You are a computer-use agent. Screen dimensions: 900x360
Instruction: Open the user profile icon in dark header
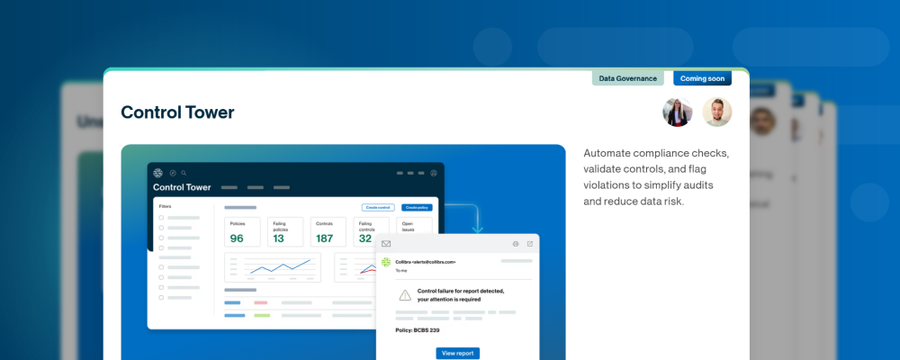pyautogui.click(x=434, y=173)
